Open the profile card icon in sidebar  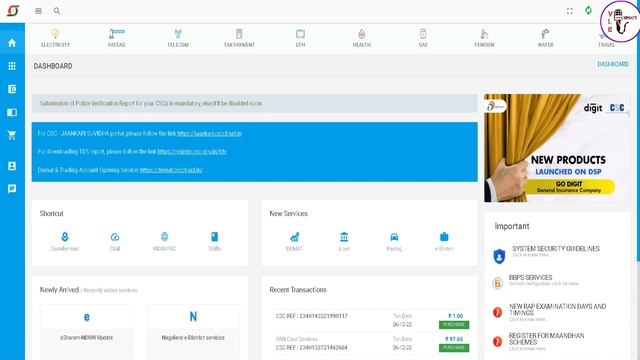12,166
